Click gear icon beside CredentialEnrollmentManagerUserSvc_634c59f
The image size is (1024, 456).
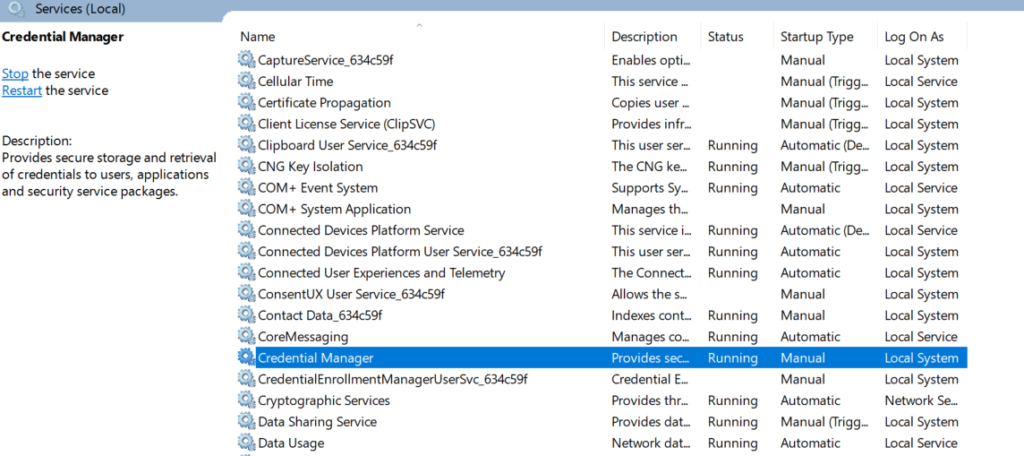pos(246,379)
